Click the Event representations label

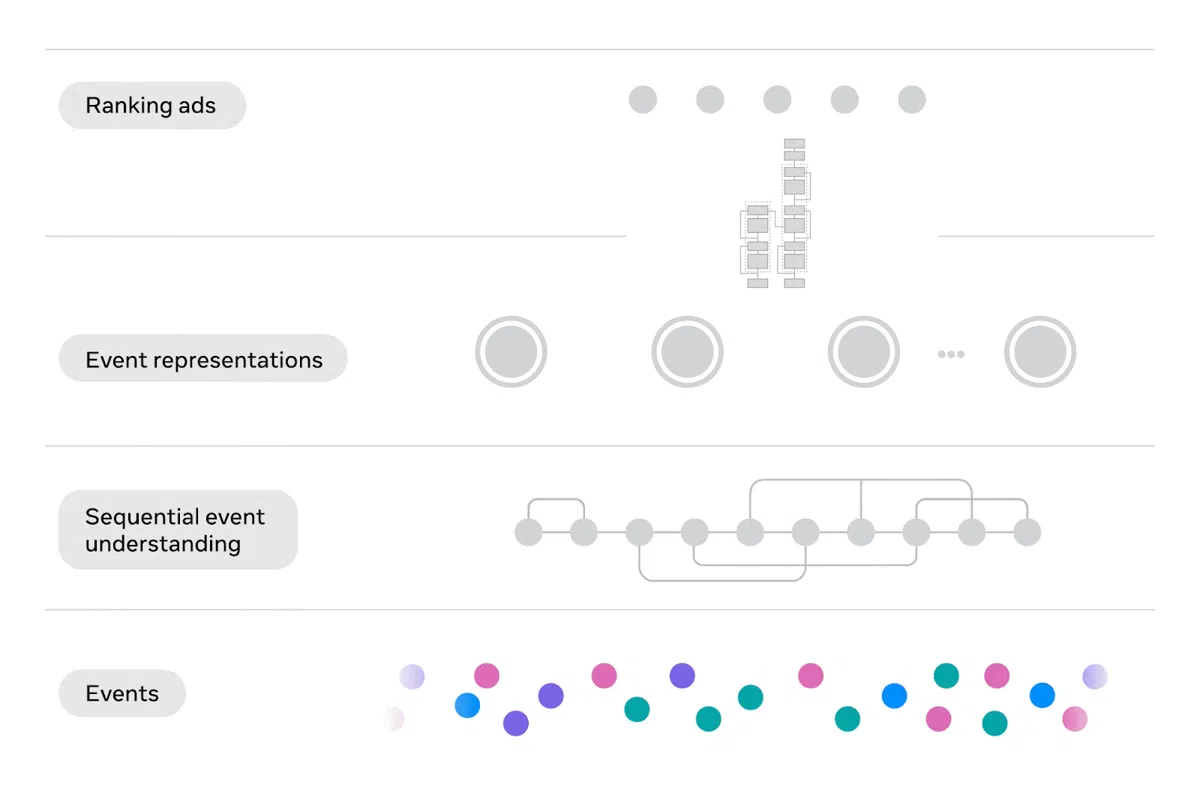(x=203, y=358)
